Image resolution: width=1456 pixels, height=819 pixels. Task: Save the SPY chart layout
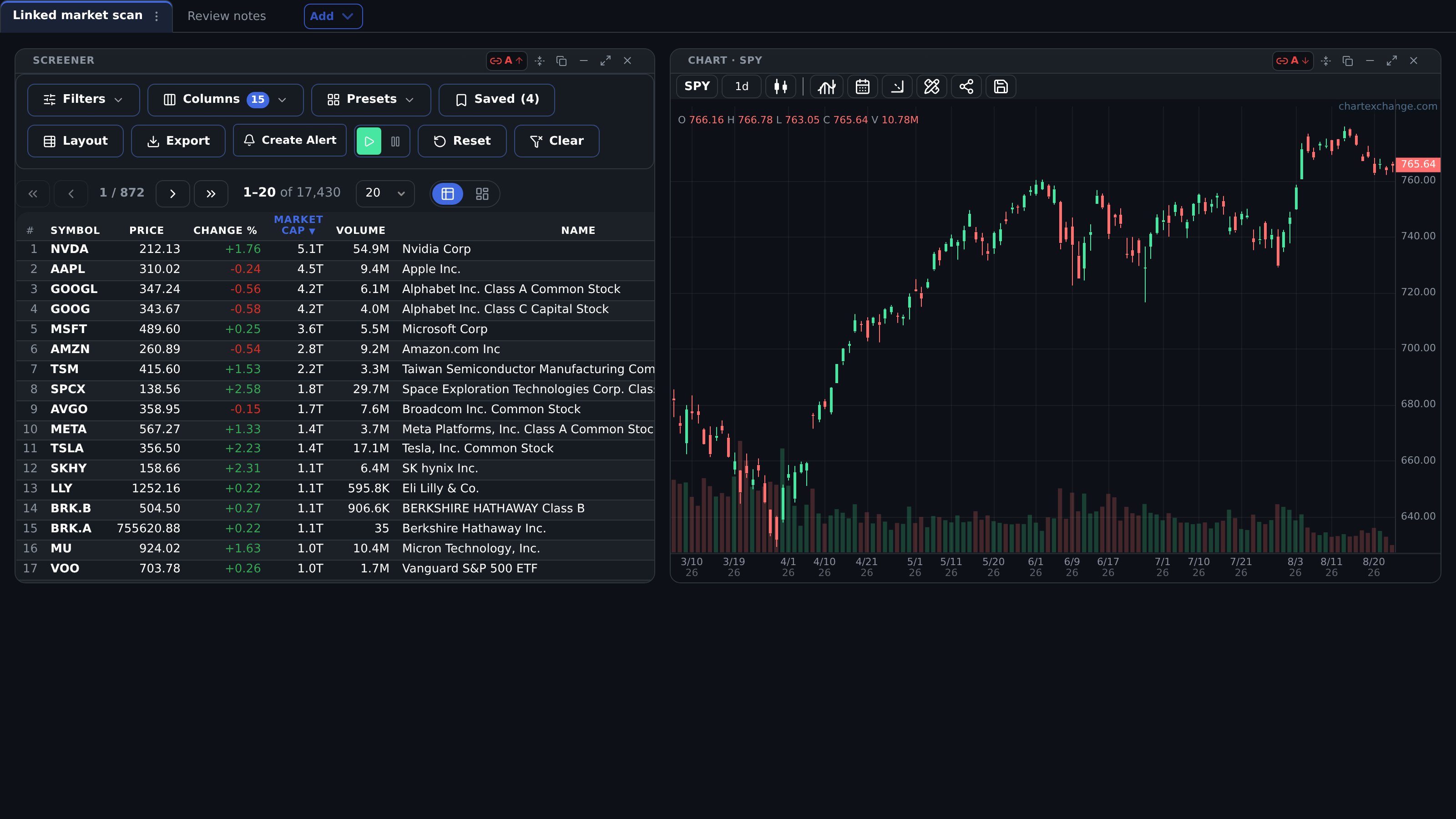[x=1001, y=86]
